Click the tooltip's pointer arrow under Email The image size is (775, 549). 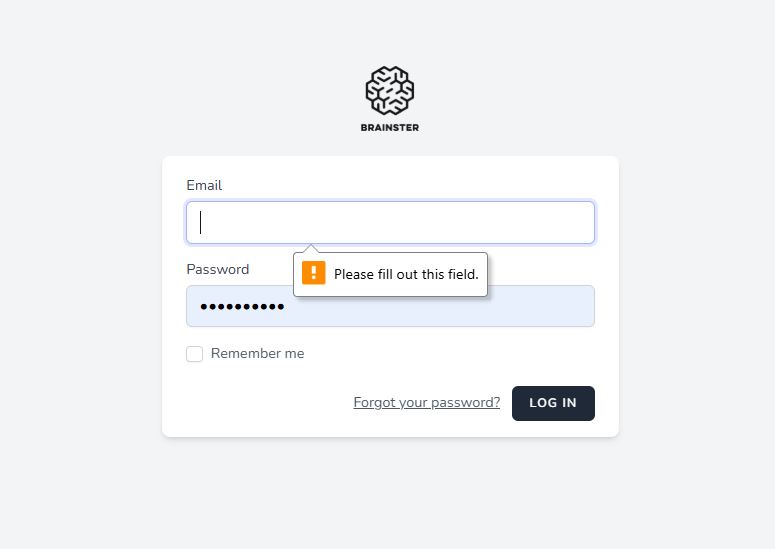pyautogui.click(x=310, y=249)
